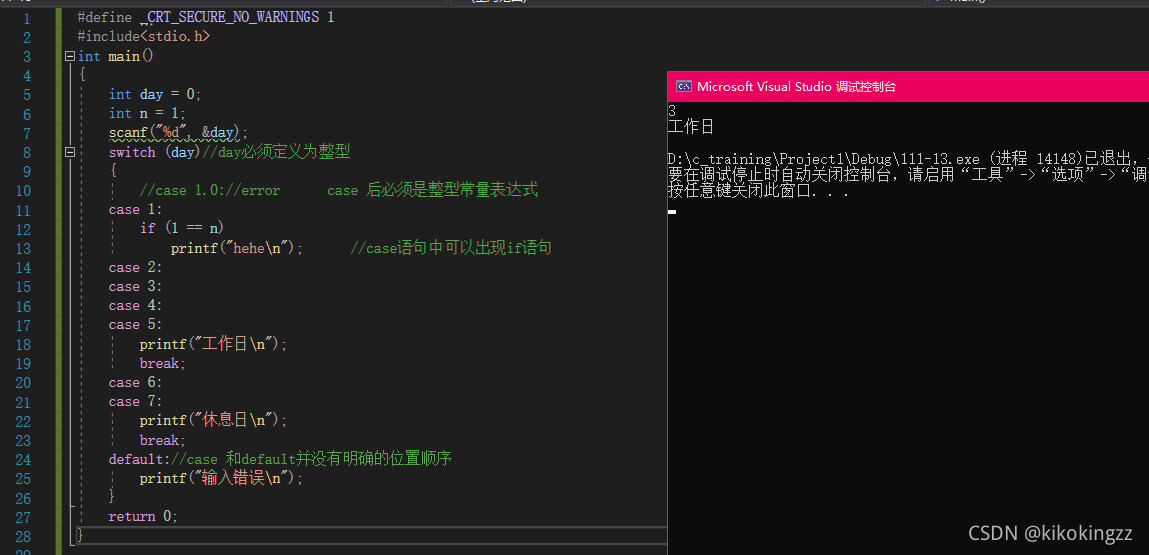Click the printf "输入错误" statement
This screenshot has height=555, width=1149.
(x=220, y=478)
